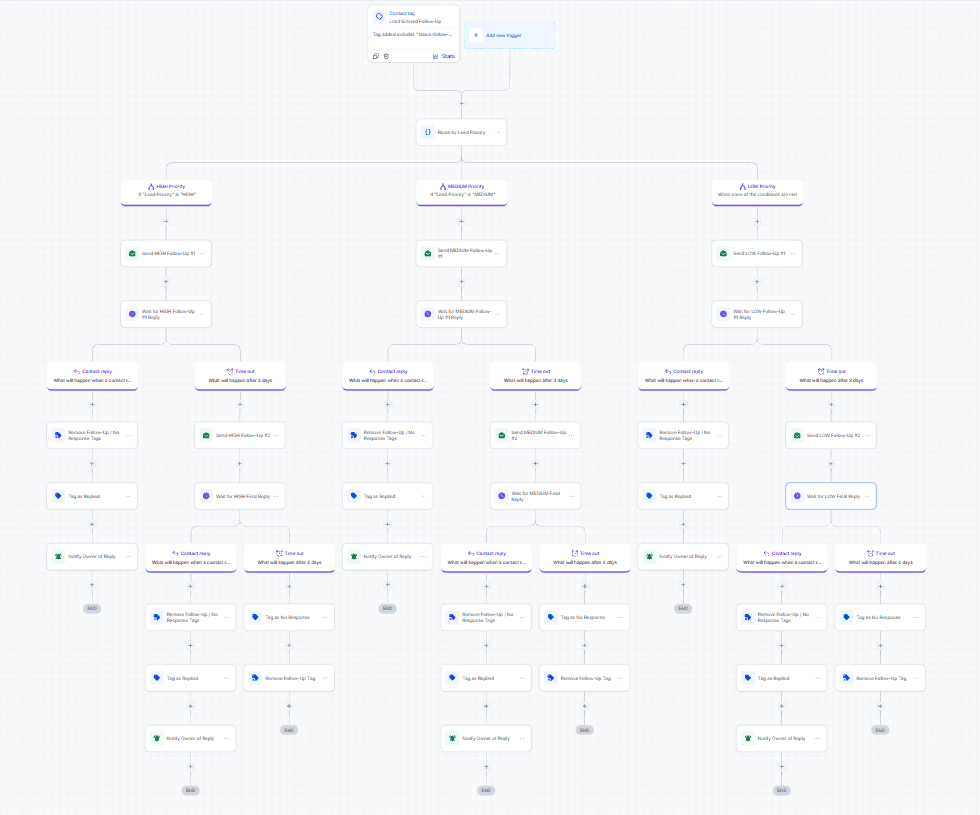Open the Wait for MEDIUM Final Reply step
Screen dimensions: 980x815
(x=536, y=496)
